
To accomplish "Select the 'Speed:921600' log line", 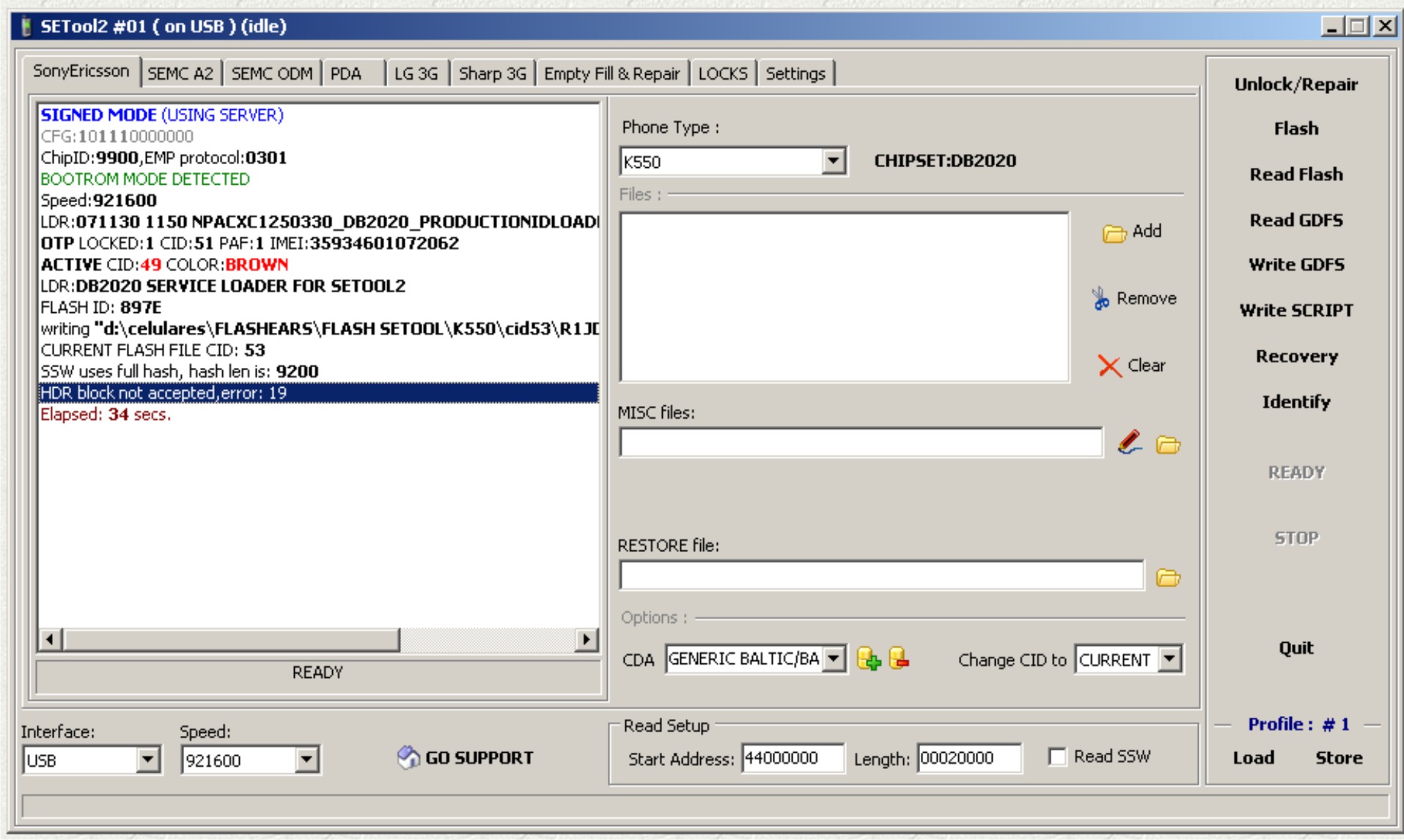I will pyautogui.click(x=98, y=200).
